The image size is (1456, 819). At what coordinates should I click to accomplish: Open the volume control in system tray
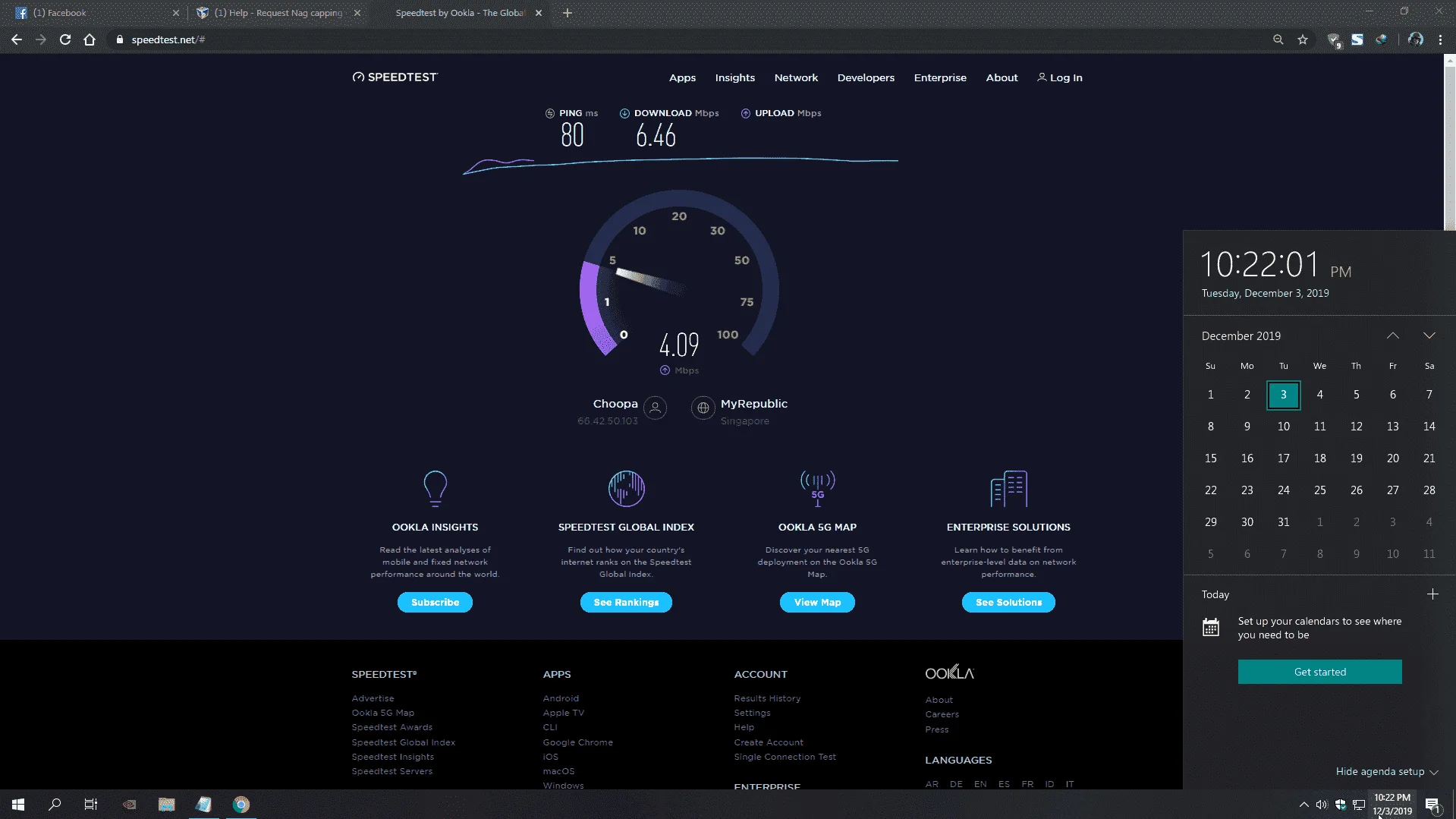[x=1322, y=805]
